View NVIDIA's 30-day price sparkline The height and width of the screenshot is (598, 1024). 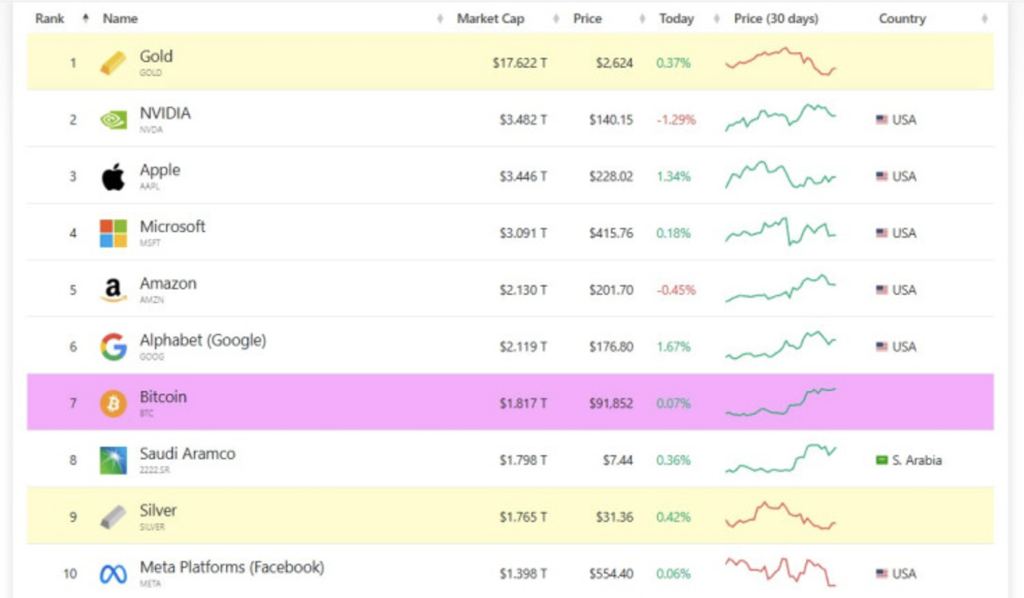(x=780, y=118)
